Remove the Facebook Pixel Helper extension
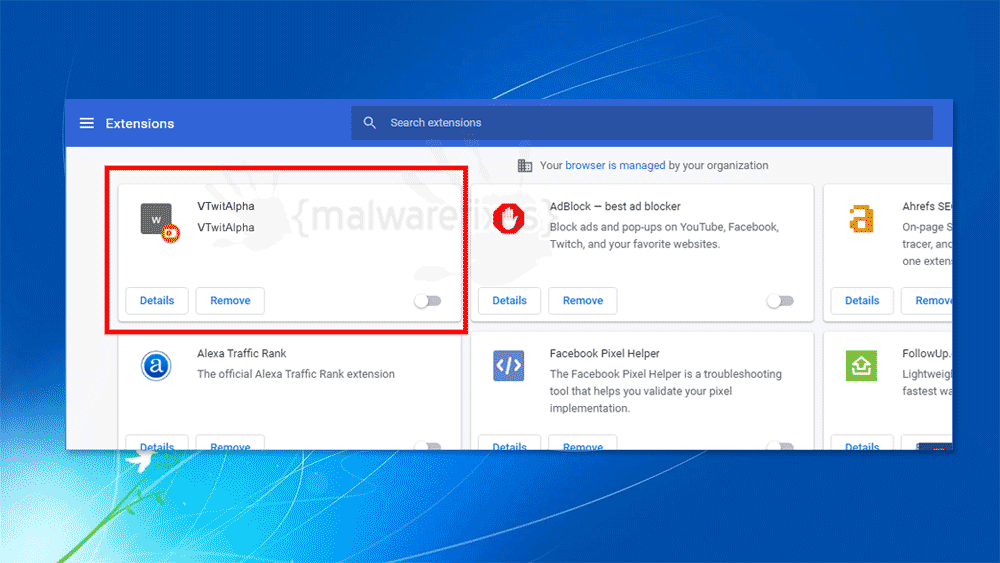This screenshot has width=1000, height=563. click(x=583, y=443)
